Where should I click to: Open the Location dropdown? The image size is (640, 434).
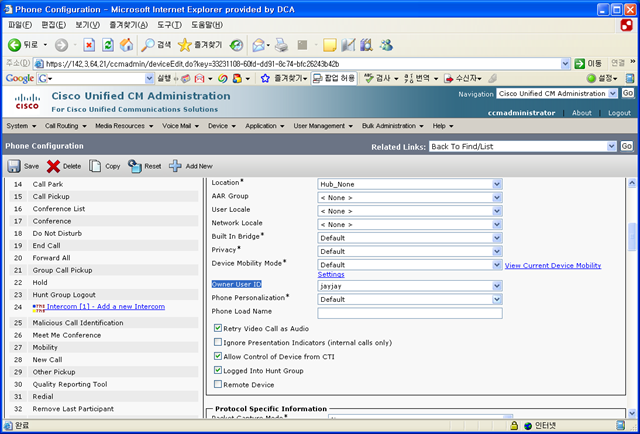pos(410,184)
